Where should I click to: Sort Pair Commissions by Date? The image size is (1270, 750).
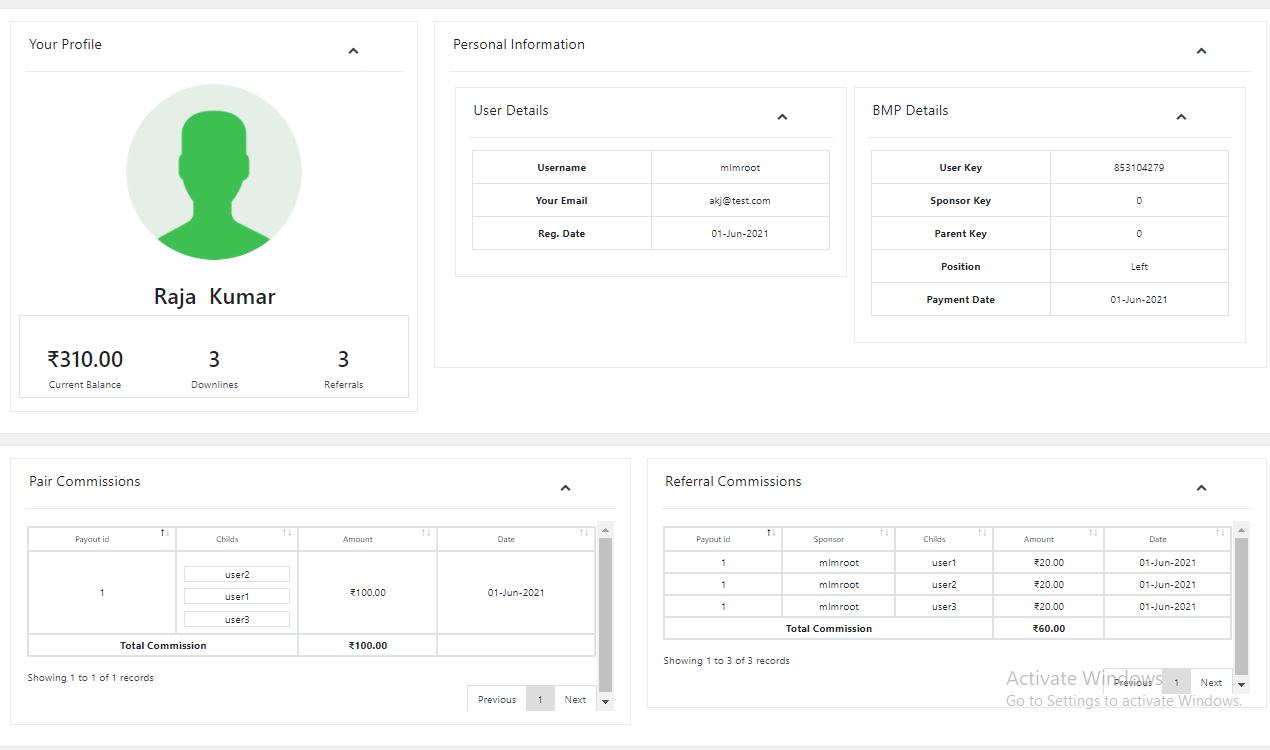[x=516, y=539]
